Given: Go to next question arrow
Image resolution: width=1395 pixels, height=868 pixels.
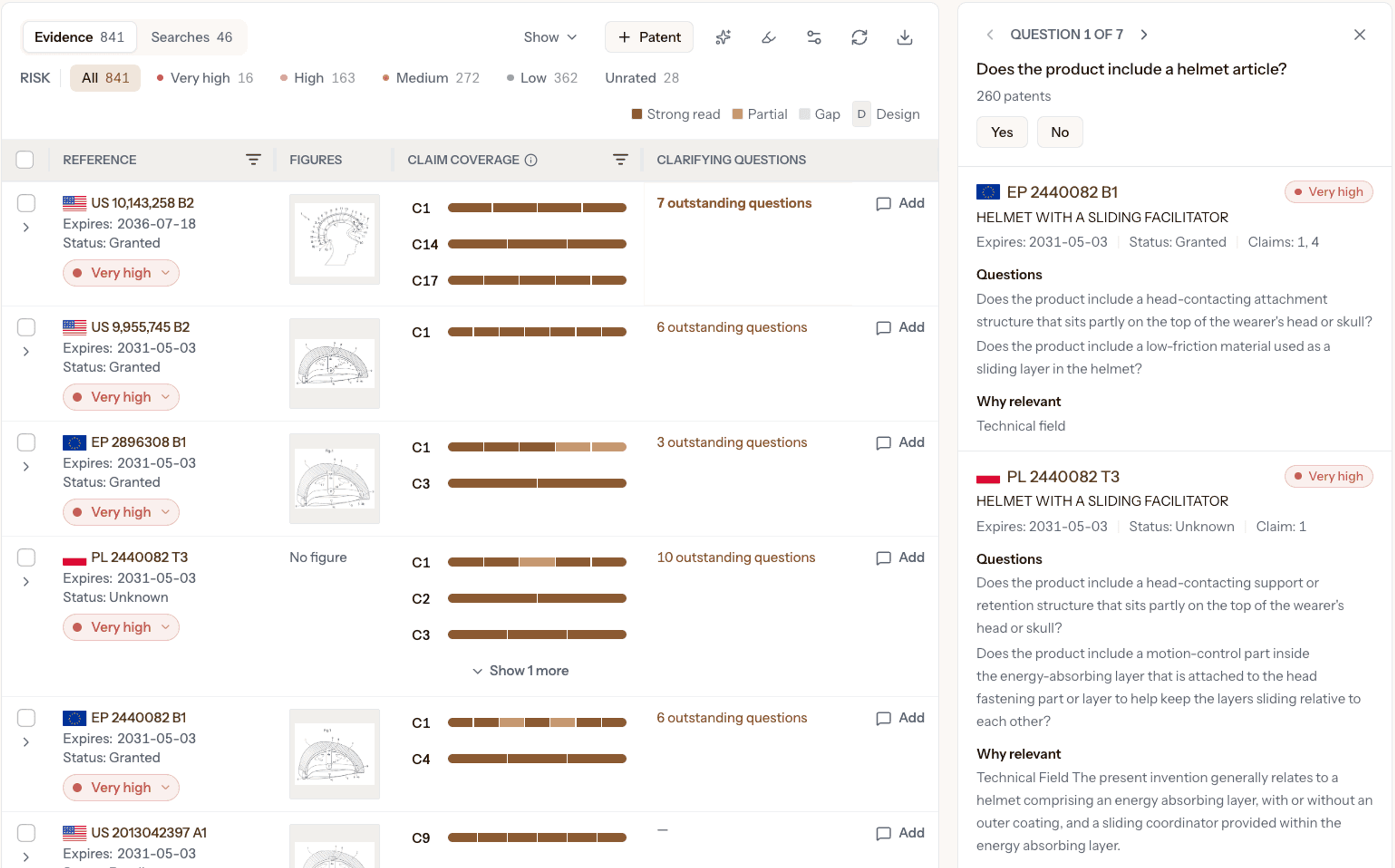Looking at the screenshot, I should click(1144, 35).
